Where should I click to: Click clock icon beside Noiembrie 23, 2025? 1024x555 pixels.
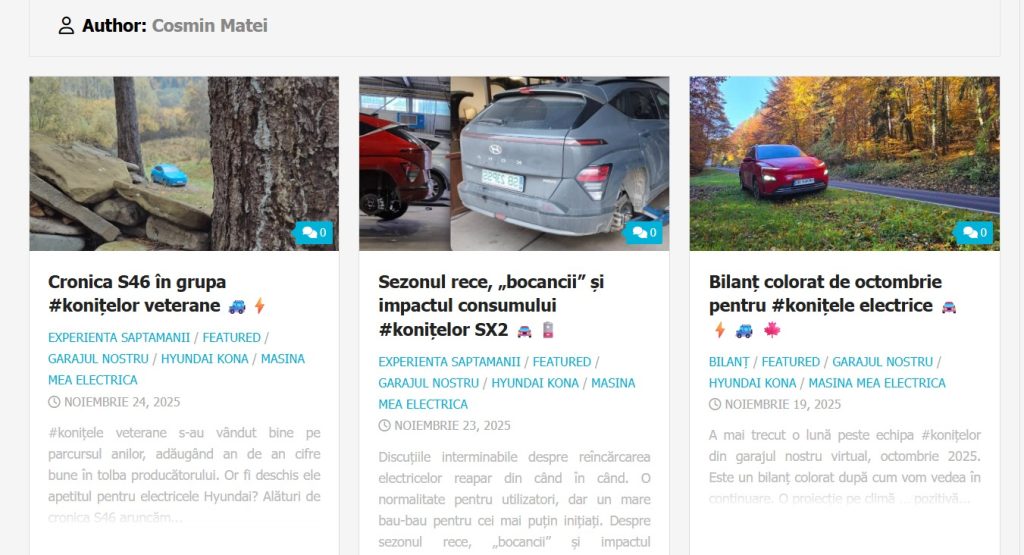click(x=385, y=426)
